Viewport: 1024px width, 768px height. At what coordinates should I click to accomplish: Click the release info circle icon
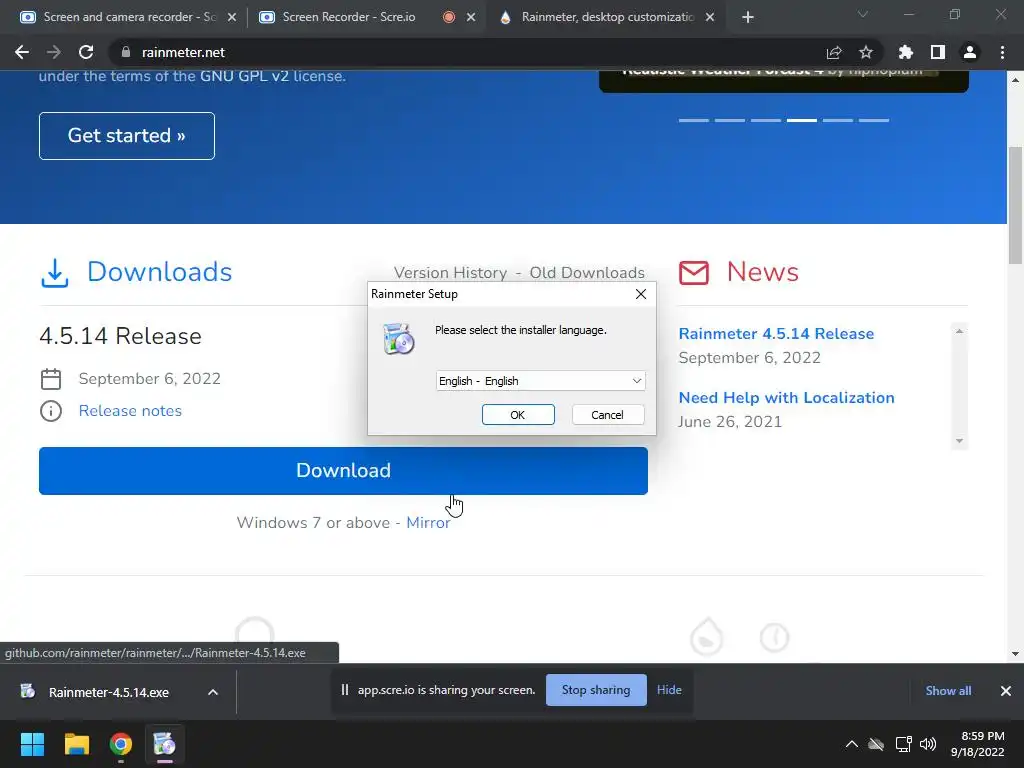(x=51, y=411)
